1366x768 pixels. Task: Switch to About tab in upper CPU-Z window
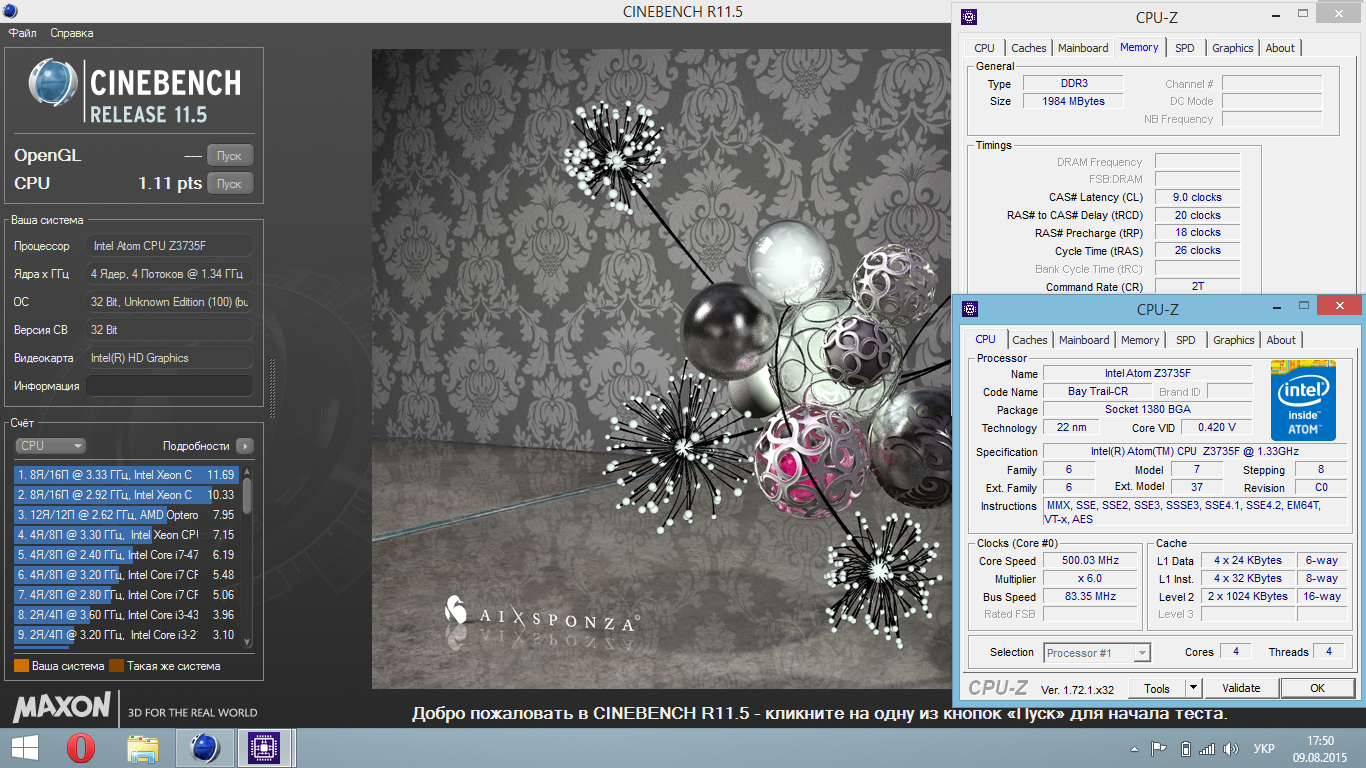[1280, 48]
